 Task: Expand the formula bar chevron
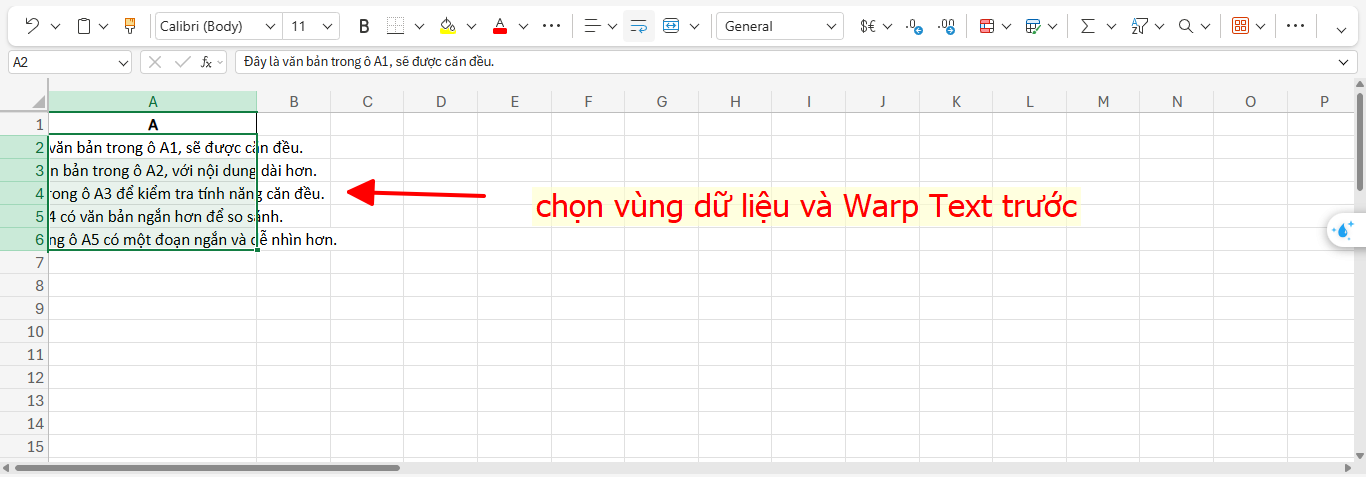[x=1345, y=62]
